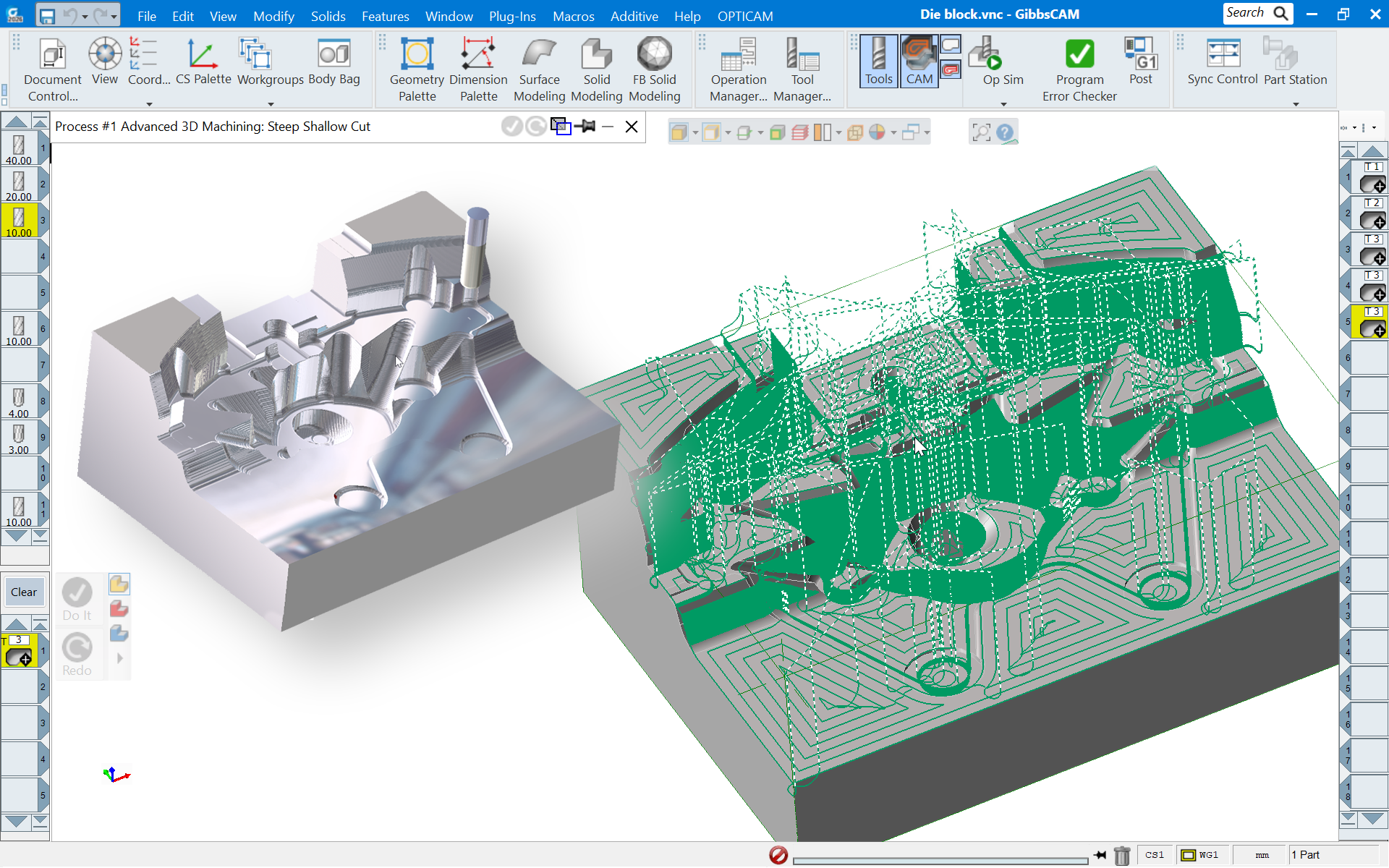This screenshot has height=868, width=1389.
Task: Toggle the CAM palette button
Action: click(x=919, y=62)
